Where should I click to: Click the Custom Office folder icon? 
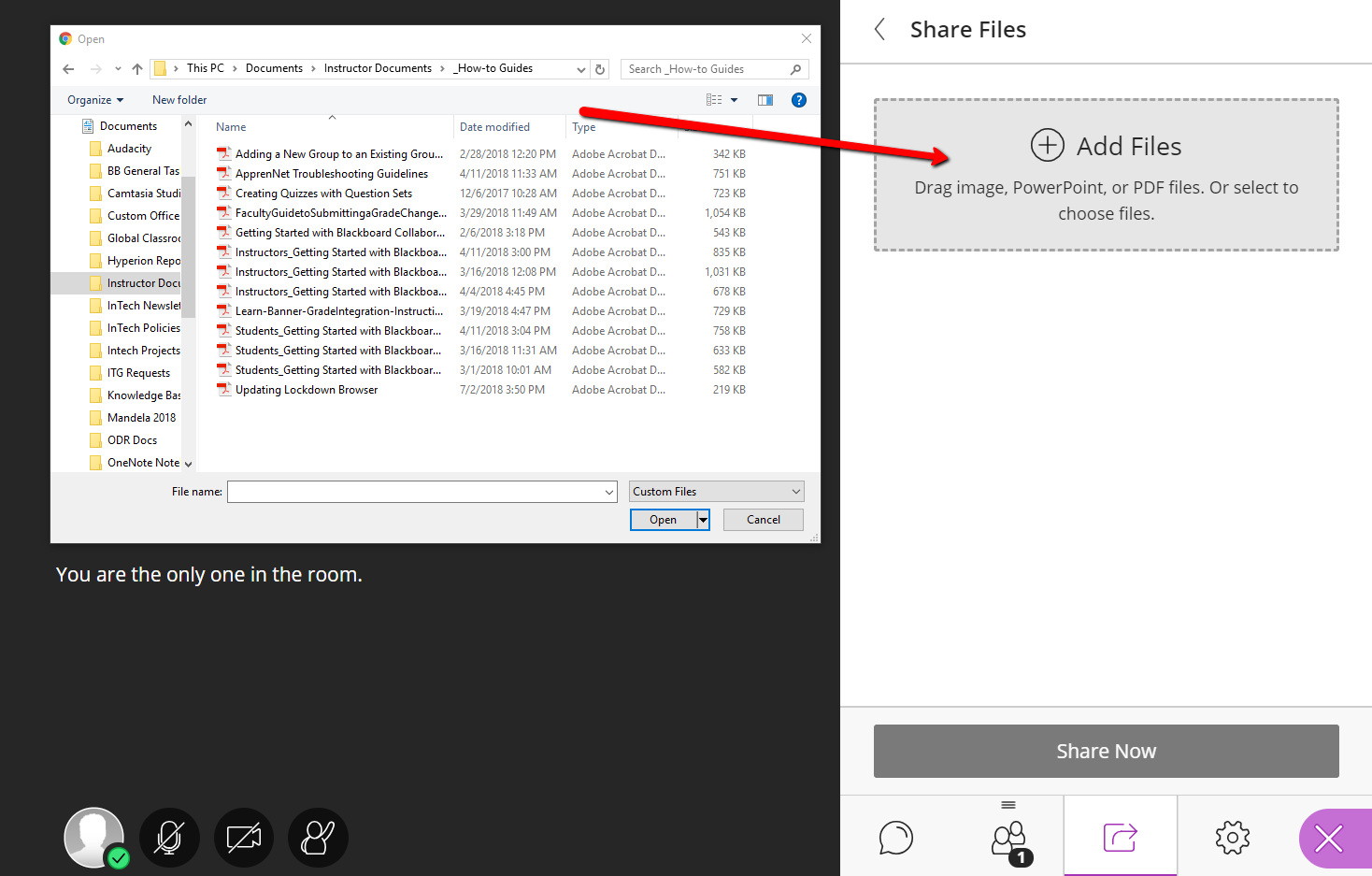click(95, 216)
